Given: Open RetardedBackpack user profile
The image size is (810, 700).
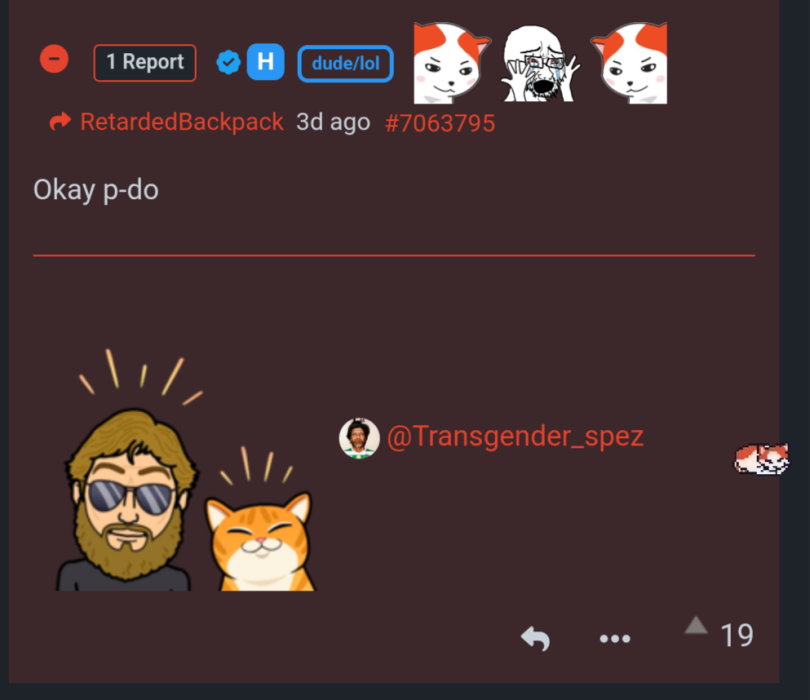Looking at the screenshot, I should click(182, 122).
